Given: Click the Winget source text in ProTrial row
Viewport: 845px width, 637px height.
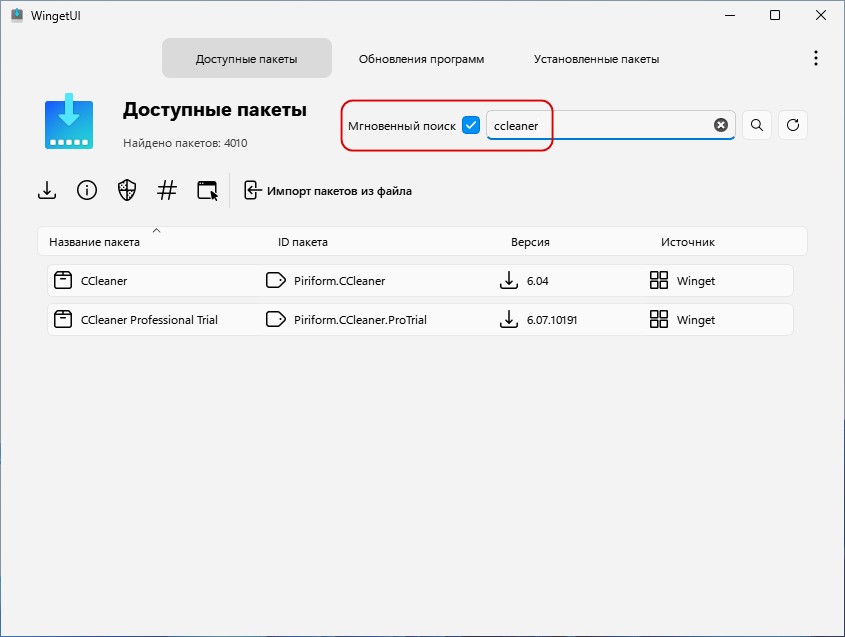Looking at the screenshot, I should pos(696,320).
